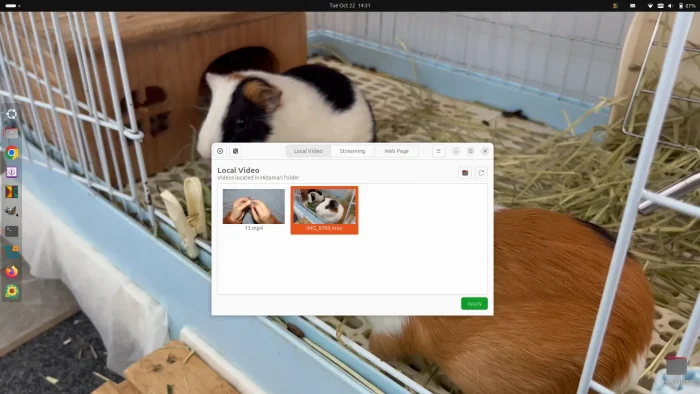Open Firefox from the dock
This screenshot has width=700, height=394.
pyautogui.click(x=12, y=271)
